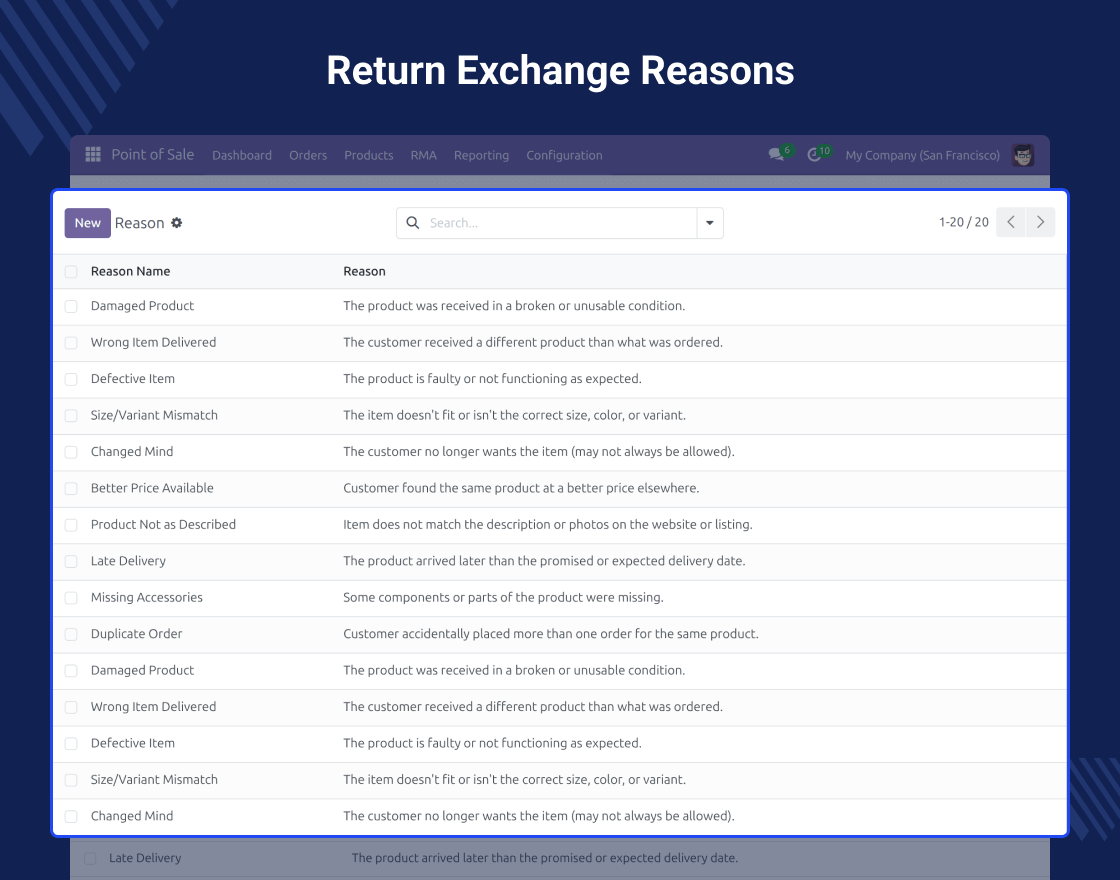The width and height of the screenshot is (1120, 880).
Task: Click the Point of Sale app title
Action: pos(153,154)
